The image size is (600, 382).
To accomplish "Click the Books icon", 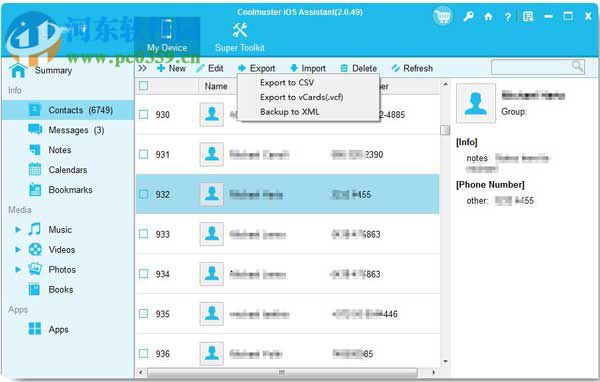I will tap(34, 289).
